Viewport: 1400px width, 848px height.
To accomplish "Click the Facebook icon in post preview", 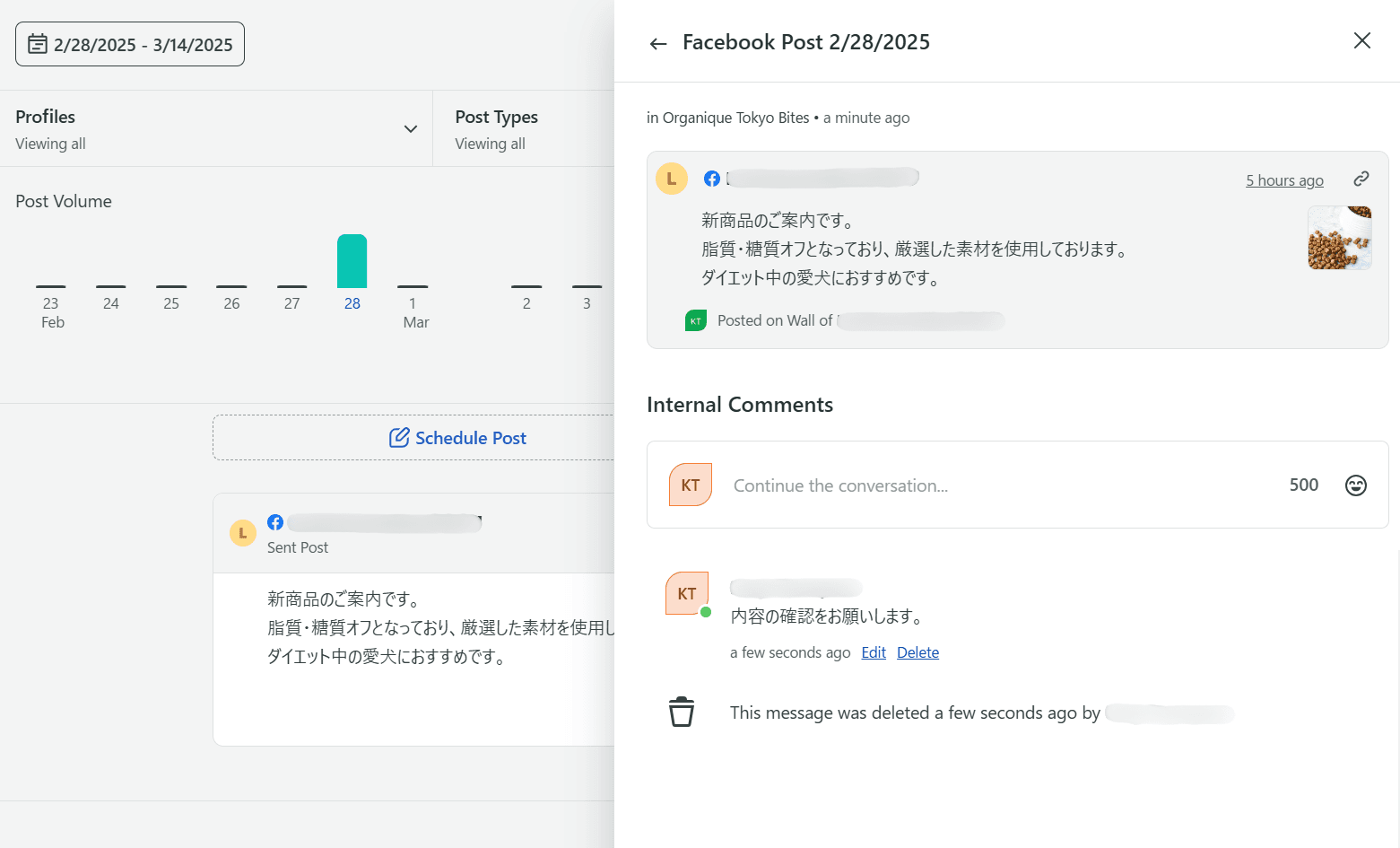I will [712, 179].
